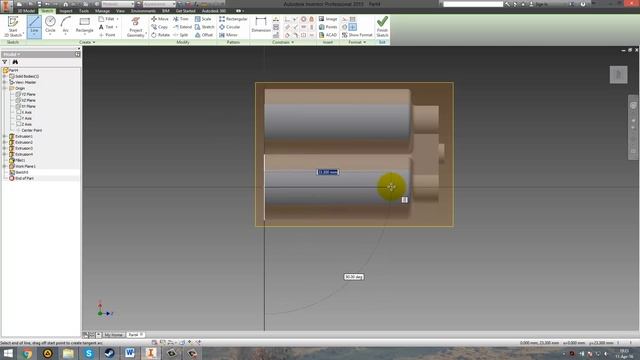
Task: Open the Manage ribbon tab
Action: click(x=102, y=11)
